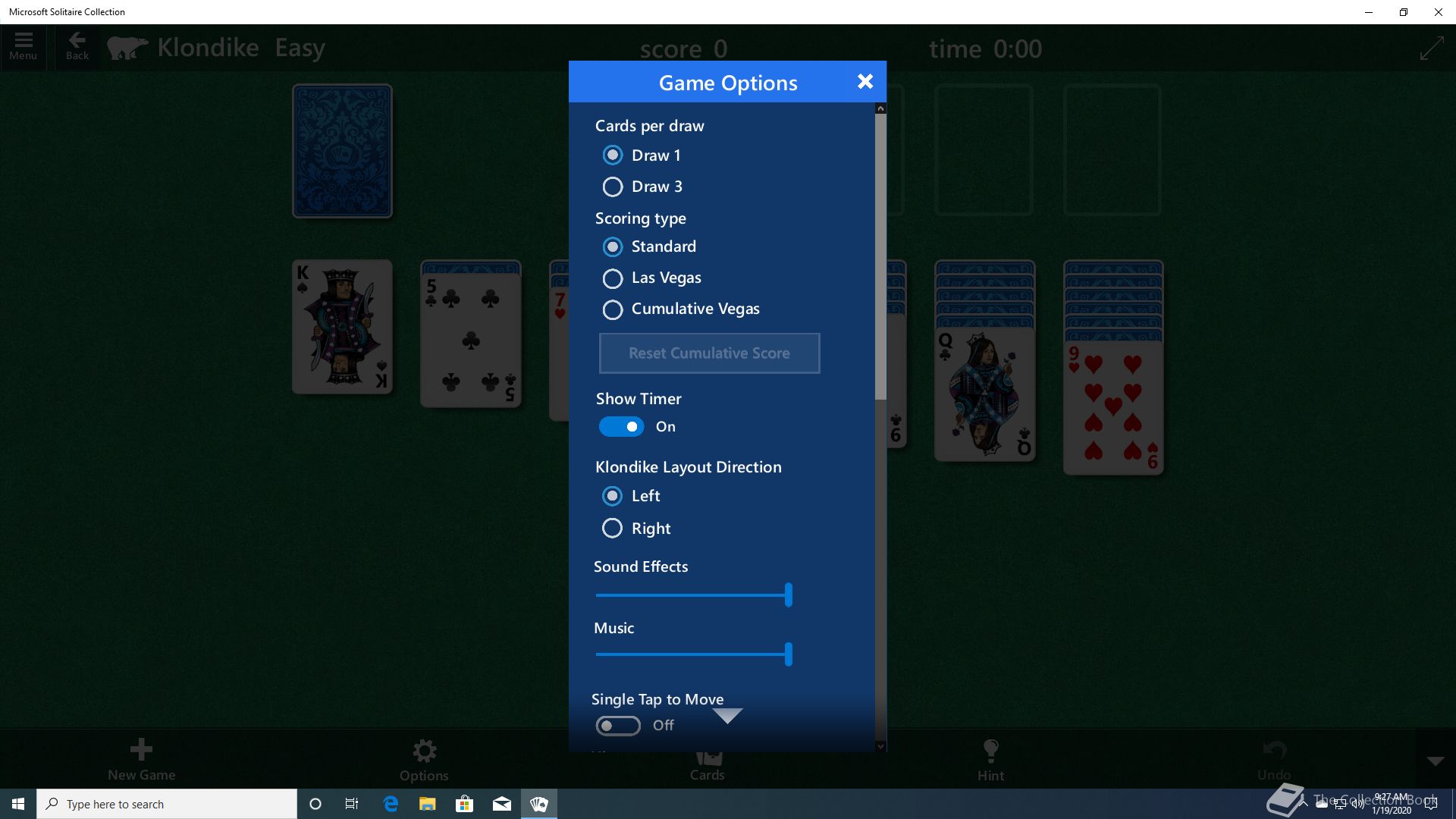This screenshot has height=819, width=1456.
Task: Click the 5 of Clubs card
Action: [470, 340]
